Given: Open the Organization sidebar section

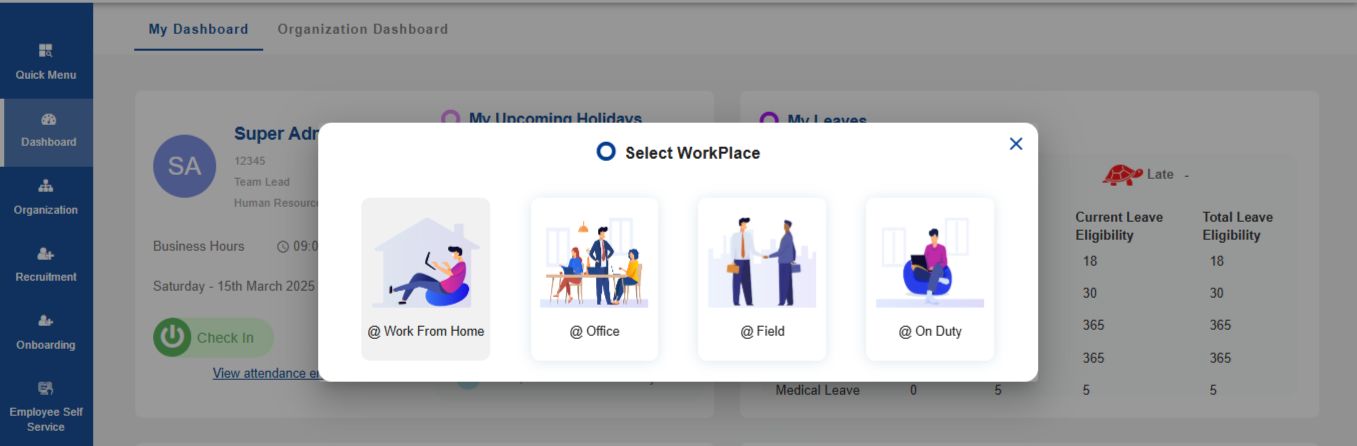Looking at the screenshot, I should [x=46, y=197].
